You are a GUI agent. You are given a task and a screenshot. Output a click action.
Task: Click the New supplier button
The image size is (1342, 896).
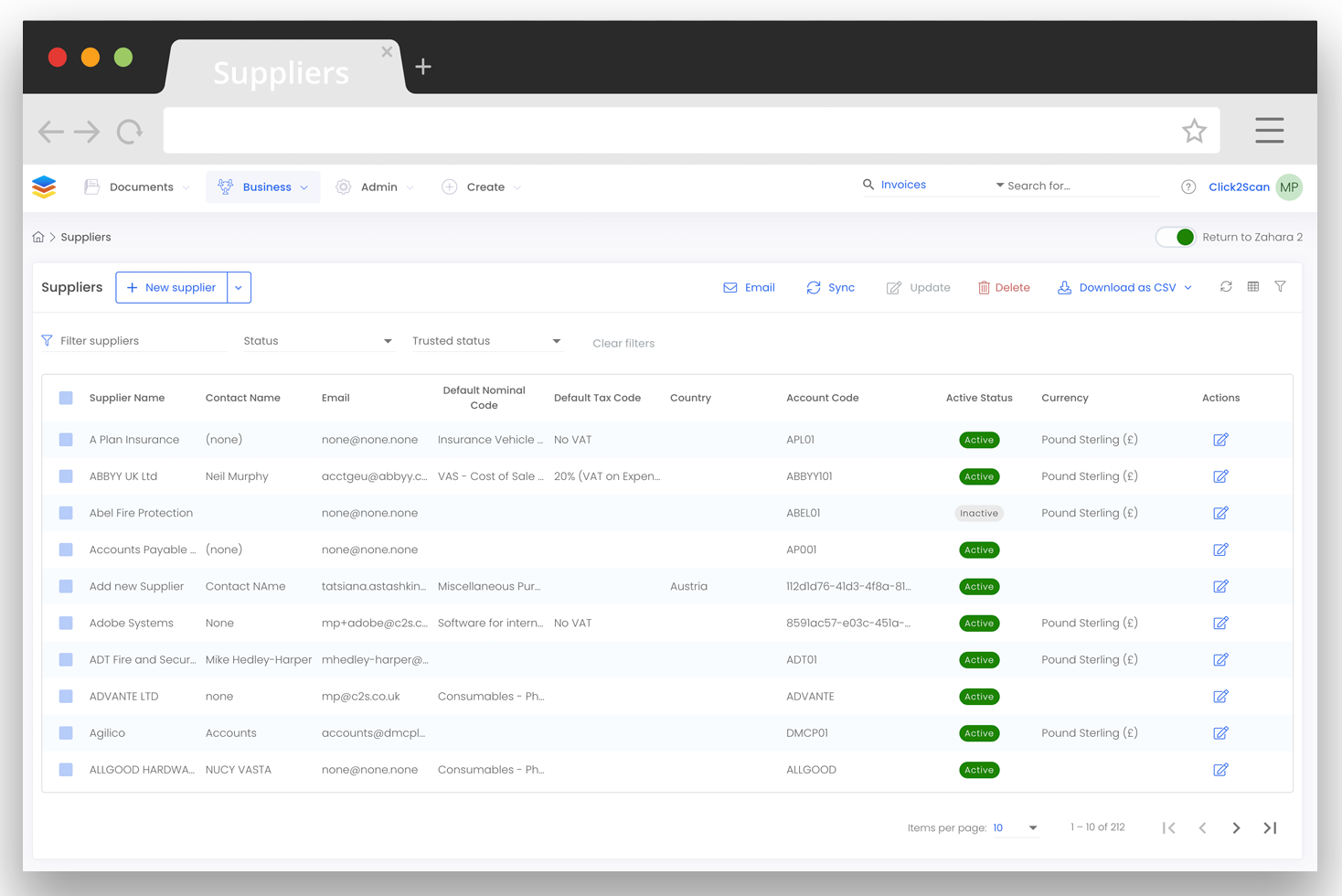pos(172,287)
